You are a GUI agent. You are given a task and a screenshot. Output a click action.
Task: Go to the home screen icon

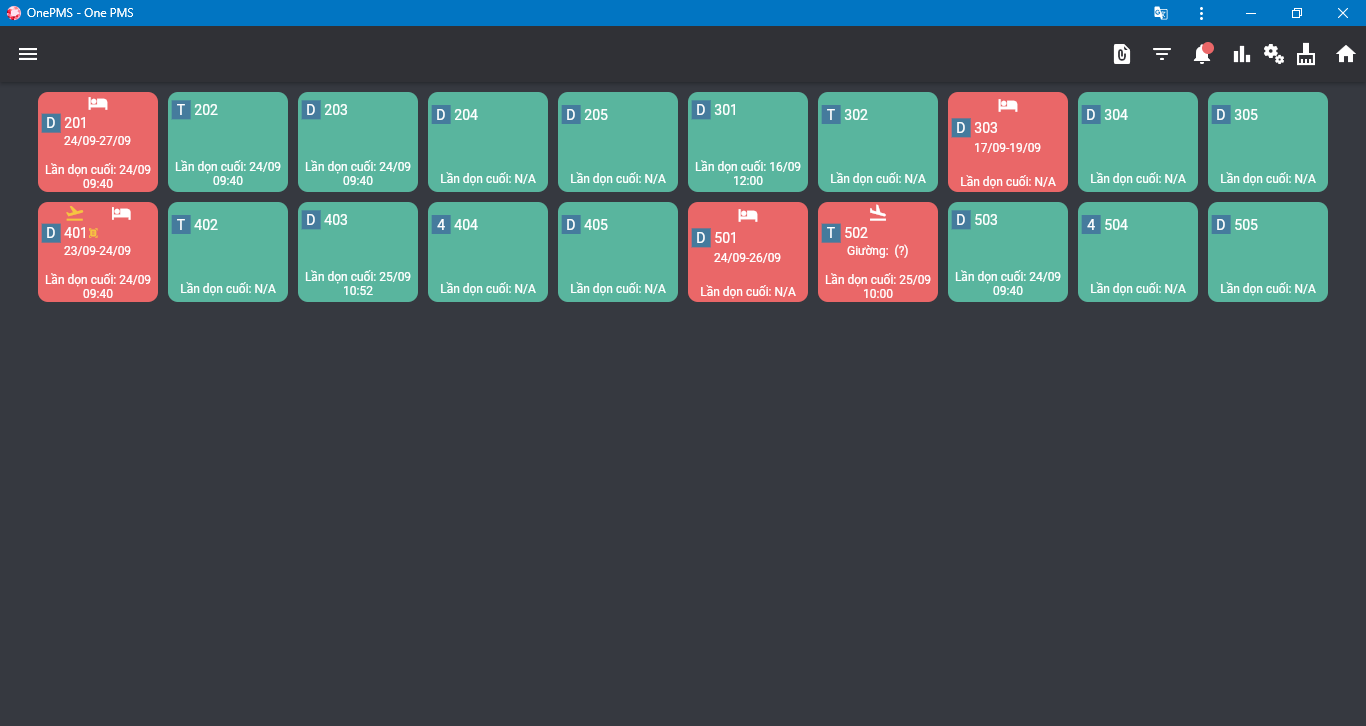[x=1346, y=54]
